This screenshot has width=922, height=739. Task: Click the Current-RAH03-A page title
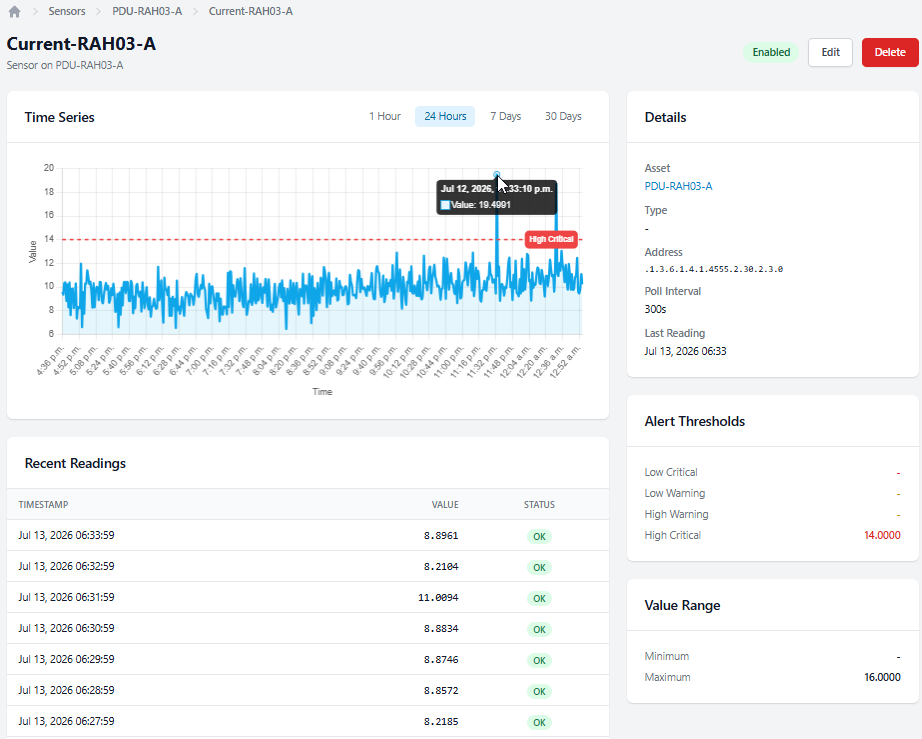[x=81, y=44]
